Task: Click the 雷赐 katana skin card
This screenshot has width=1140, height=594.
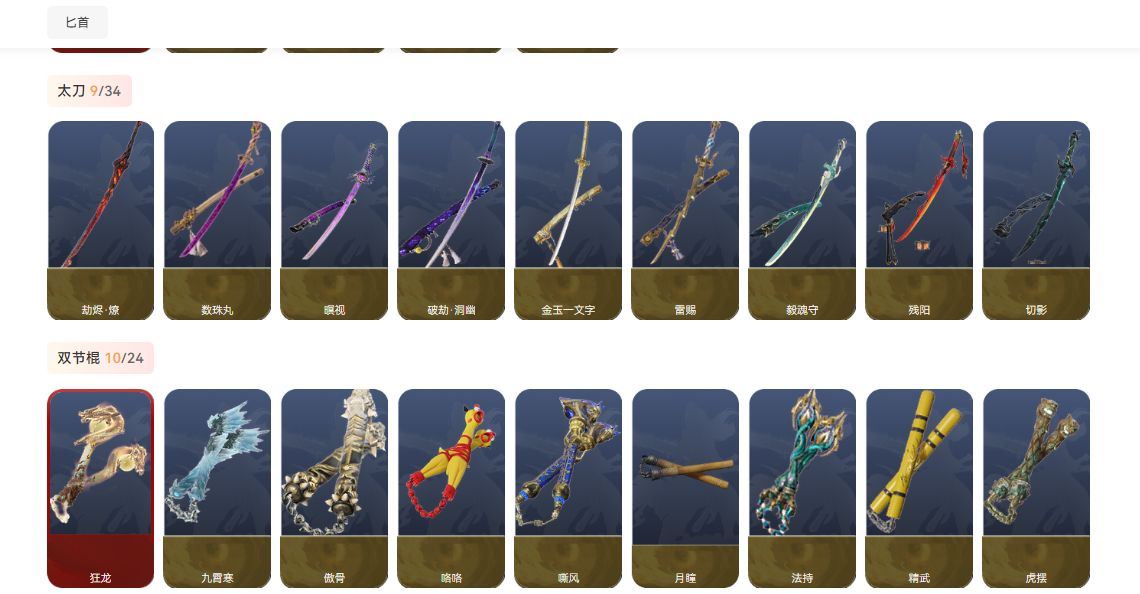Action: click(x=686, y=220)
